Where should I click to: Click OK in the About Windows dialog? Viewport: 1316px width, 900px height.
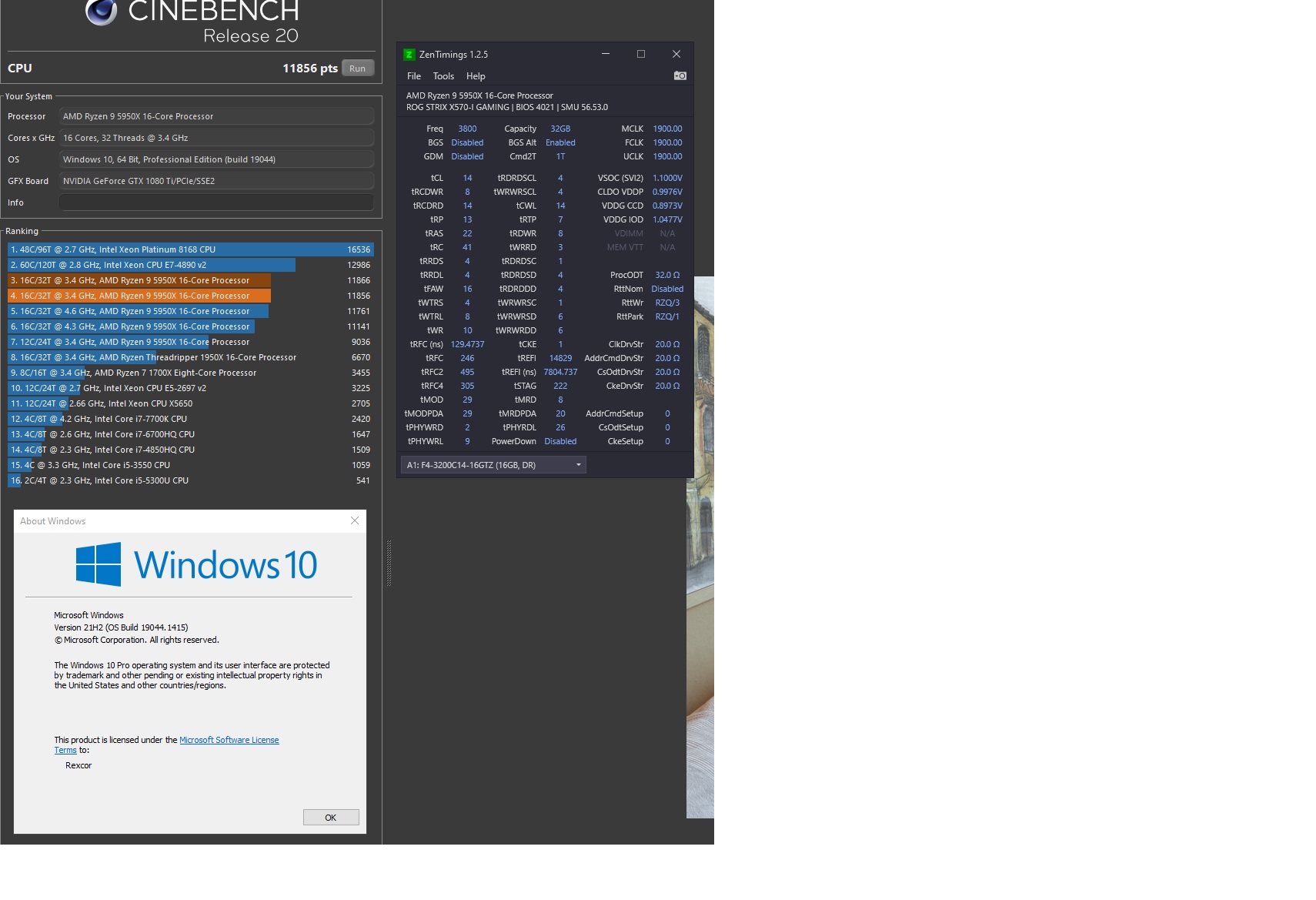[331, 818]
